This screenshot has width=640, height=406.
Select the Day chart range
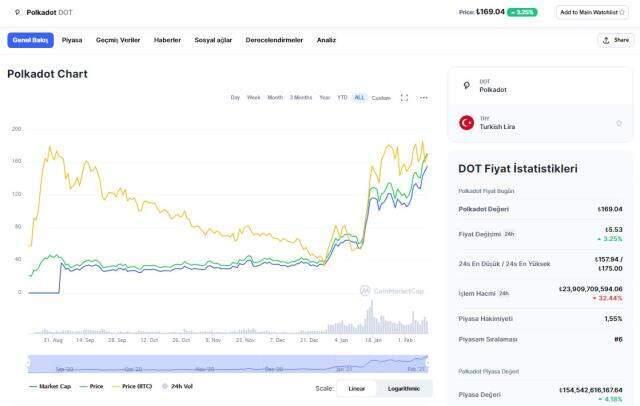(x=235, y=98)
